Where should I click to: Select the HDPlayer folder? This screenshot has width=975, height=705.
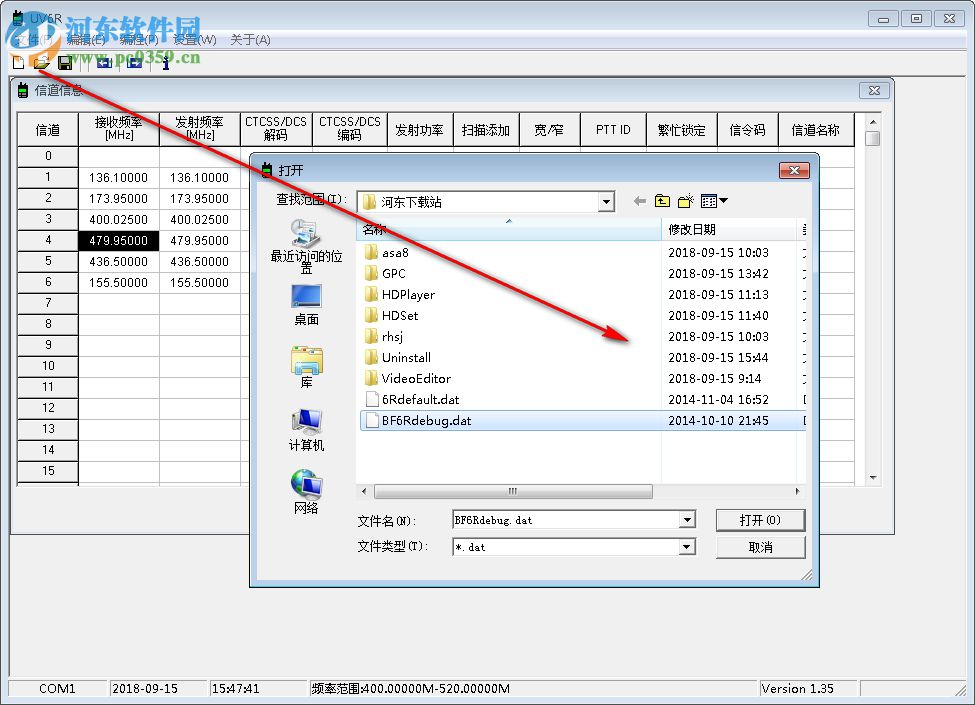click(x=400, y=295)
